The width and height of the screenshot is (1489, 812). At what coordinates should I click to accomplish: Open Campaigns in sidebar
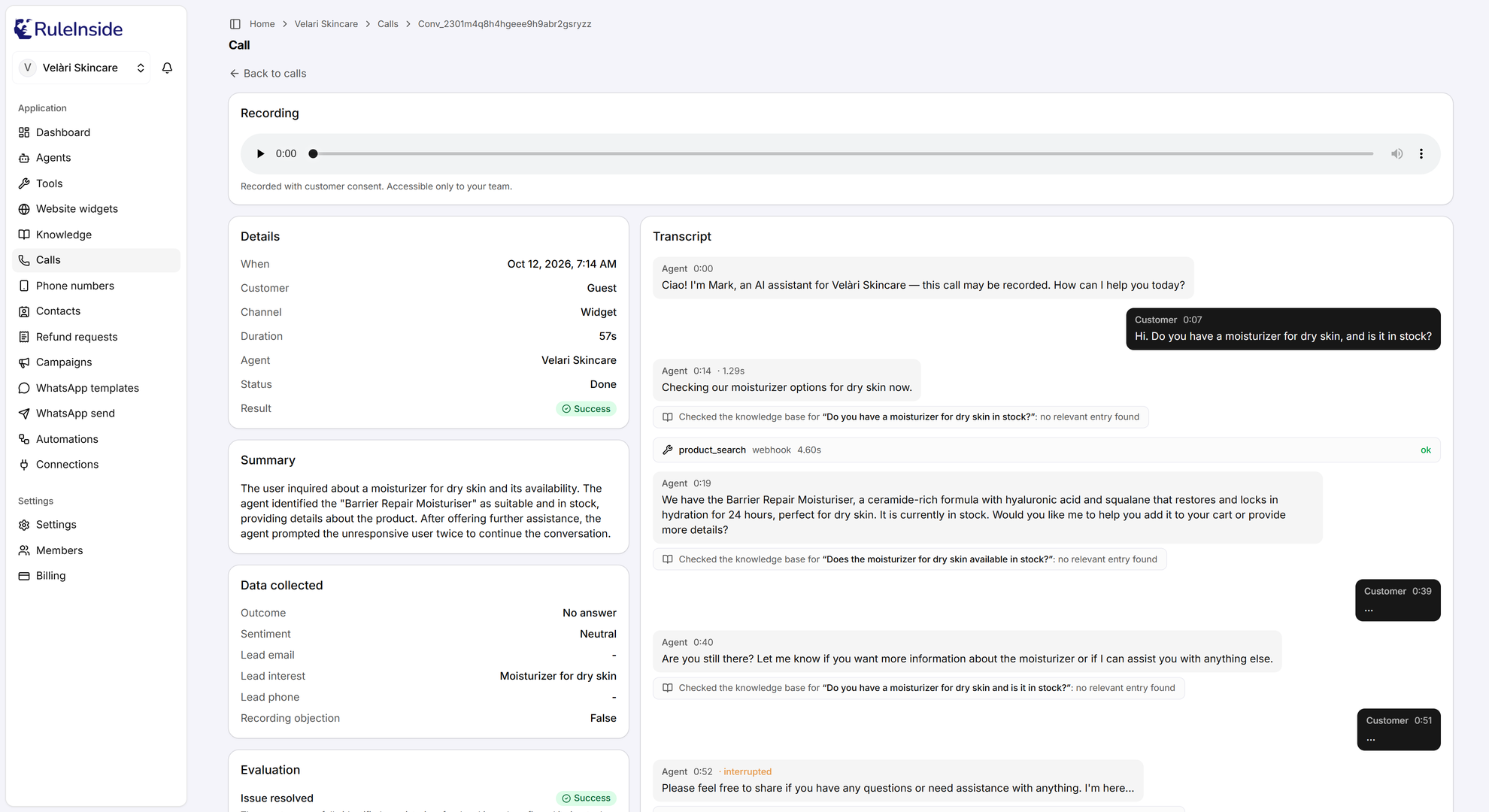96,362
